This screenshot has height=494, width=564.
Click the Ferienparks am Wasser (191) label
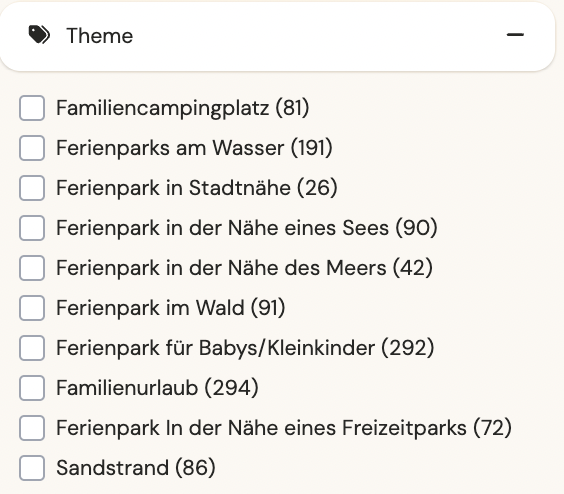194,148
